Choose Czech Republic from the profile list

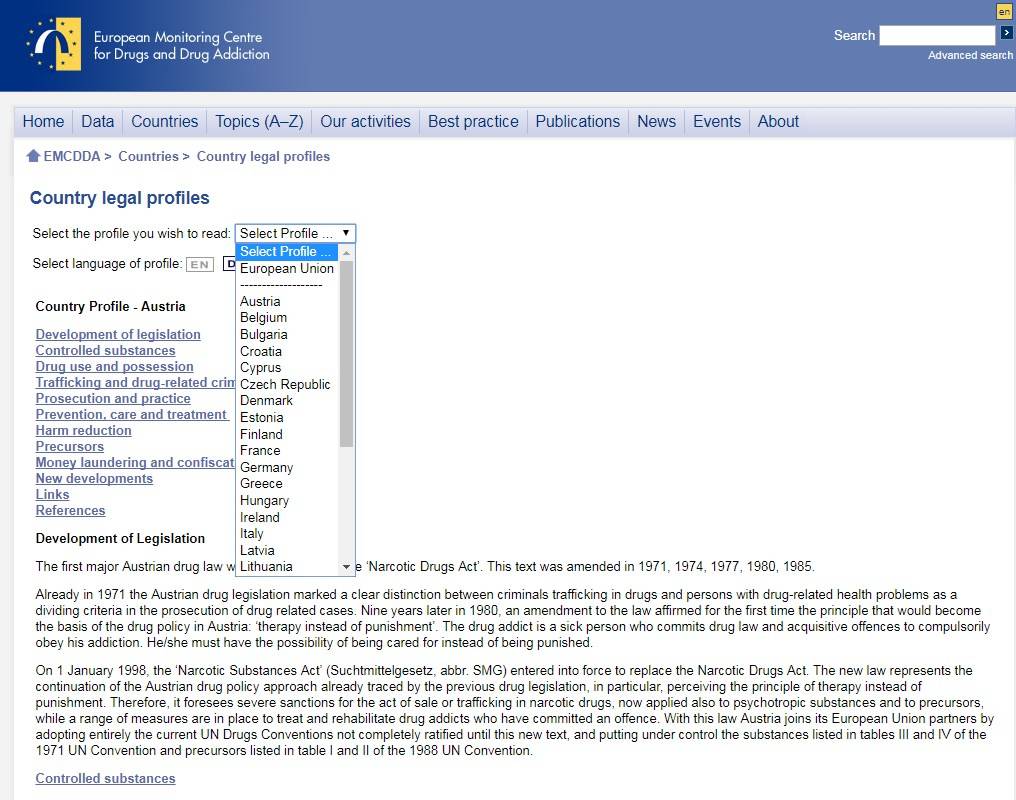click(287, 384)
